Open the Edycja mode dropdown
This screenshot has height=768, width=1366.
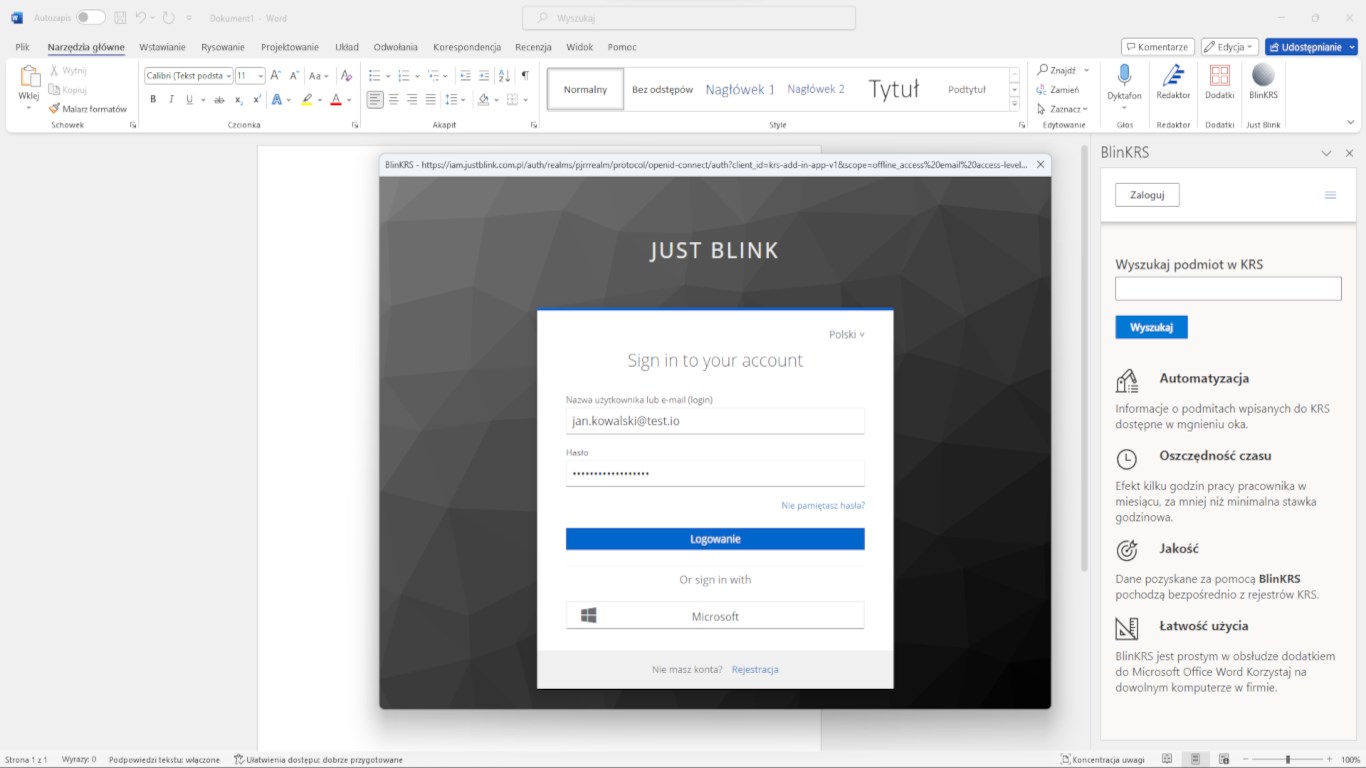click(x=1229, y=47)
